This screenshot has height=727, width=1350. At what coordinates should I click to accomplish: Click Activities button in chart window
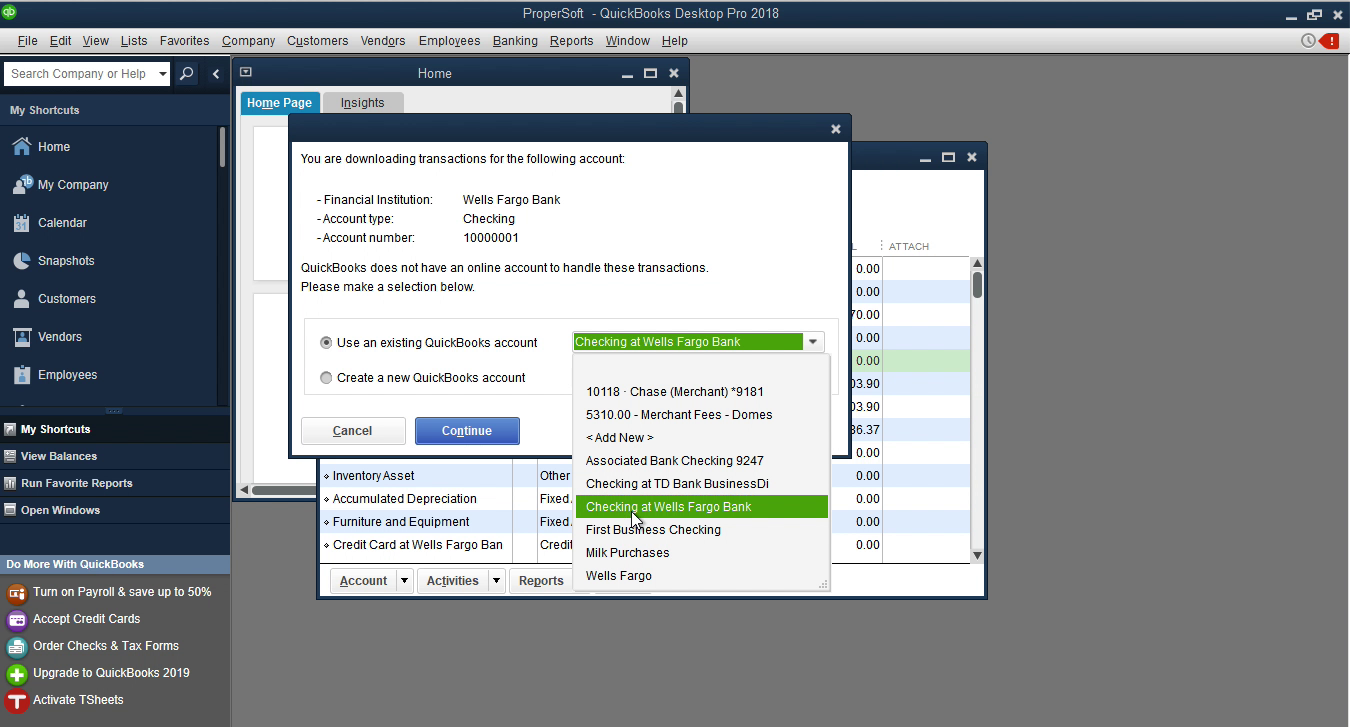[x=453, y=581]
